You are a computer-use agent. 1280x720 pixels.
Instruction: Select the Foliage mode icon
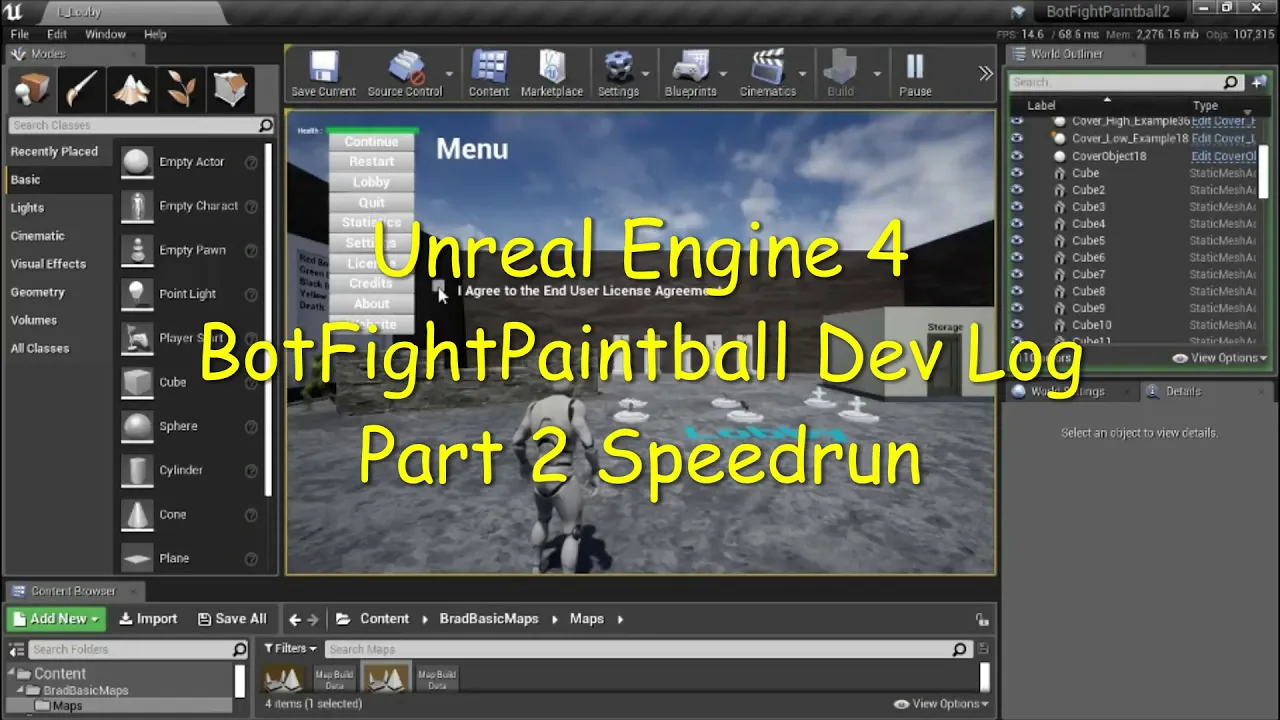(181, 90)
